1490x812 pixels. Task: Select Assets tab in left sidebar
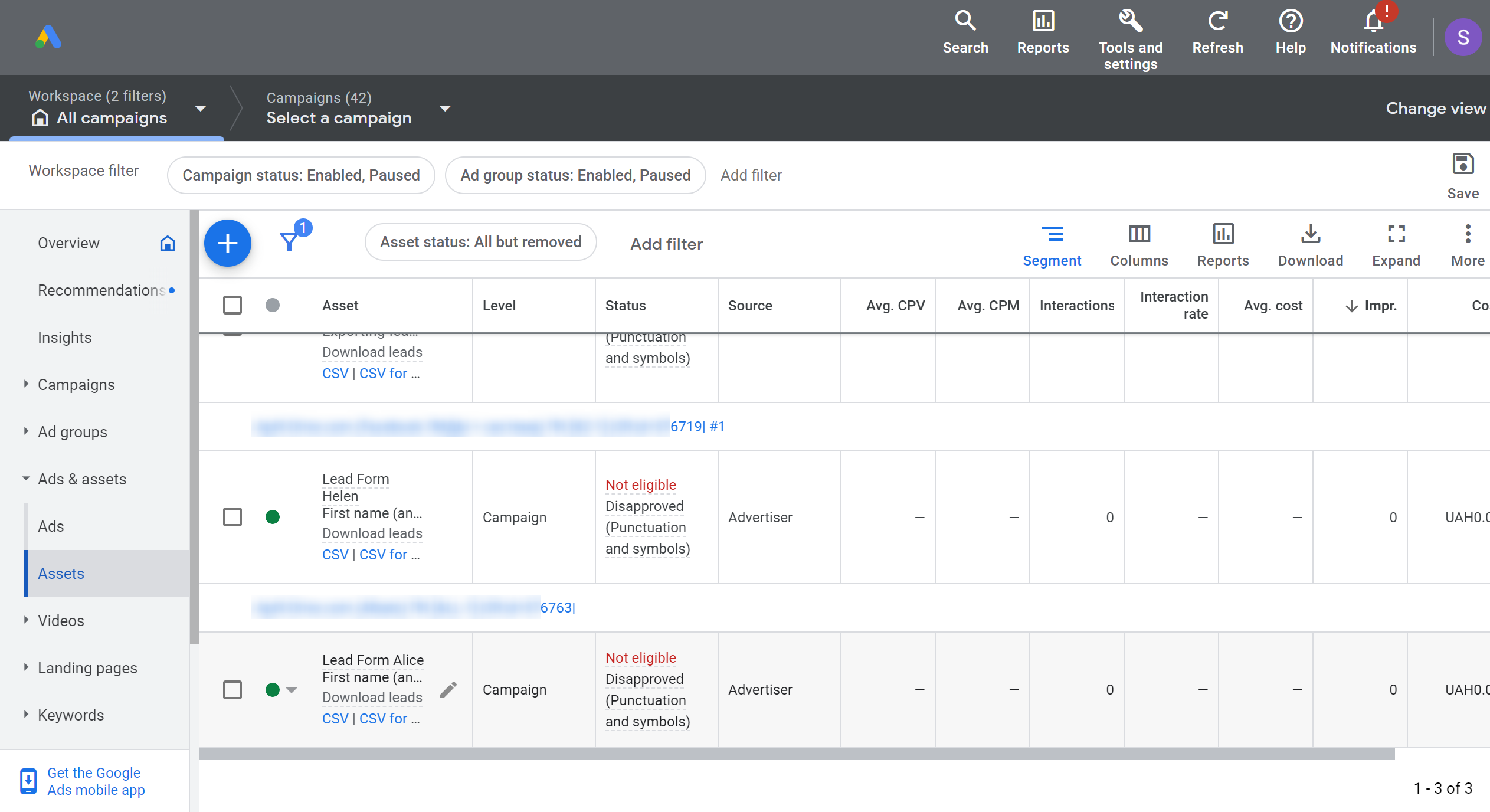(60, 573)
